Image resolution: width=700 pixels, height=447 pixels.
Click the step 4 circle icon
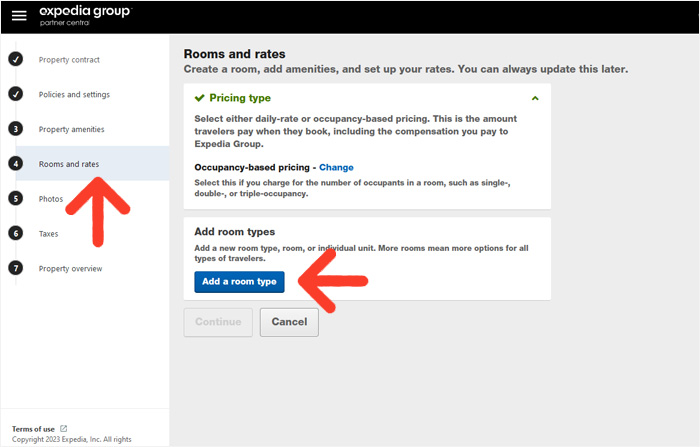coord(16,164)
